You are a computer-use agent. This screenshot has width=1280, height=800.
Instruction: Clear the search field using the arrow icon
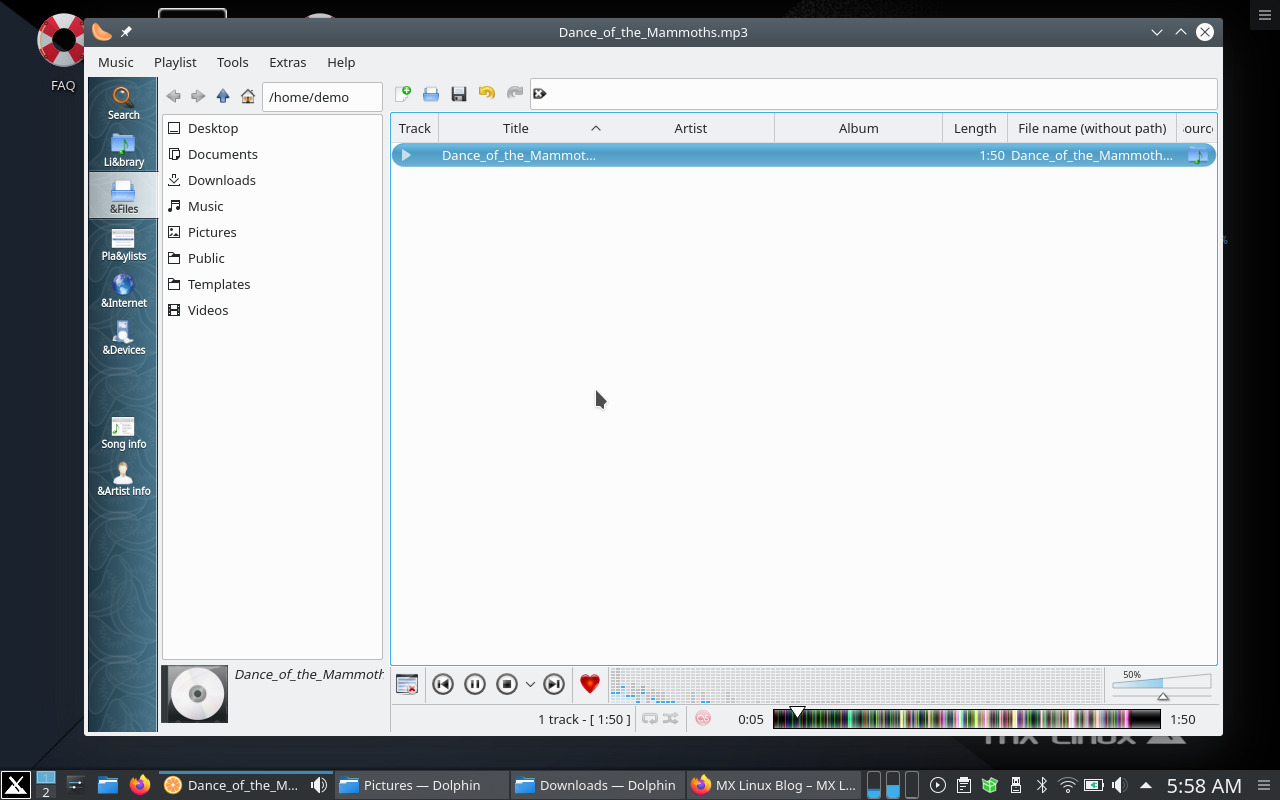pyautogui.click(x=540, y=93)
